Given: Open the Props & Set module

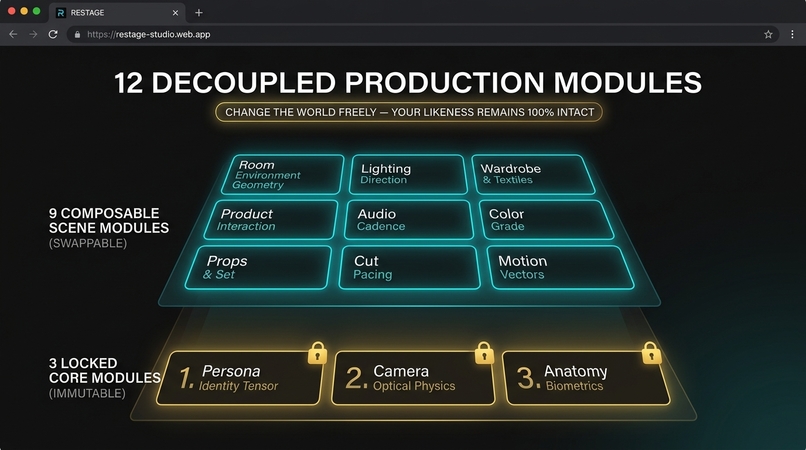Looking at the screenshot, I should point(259,267).
